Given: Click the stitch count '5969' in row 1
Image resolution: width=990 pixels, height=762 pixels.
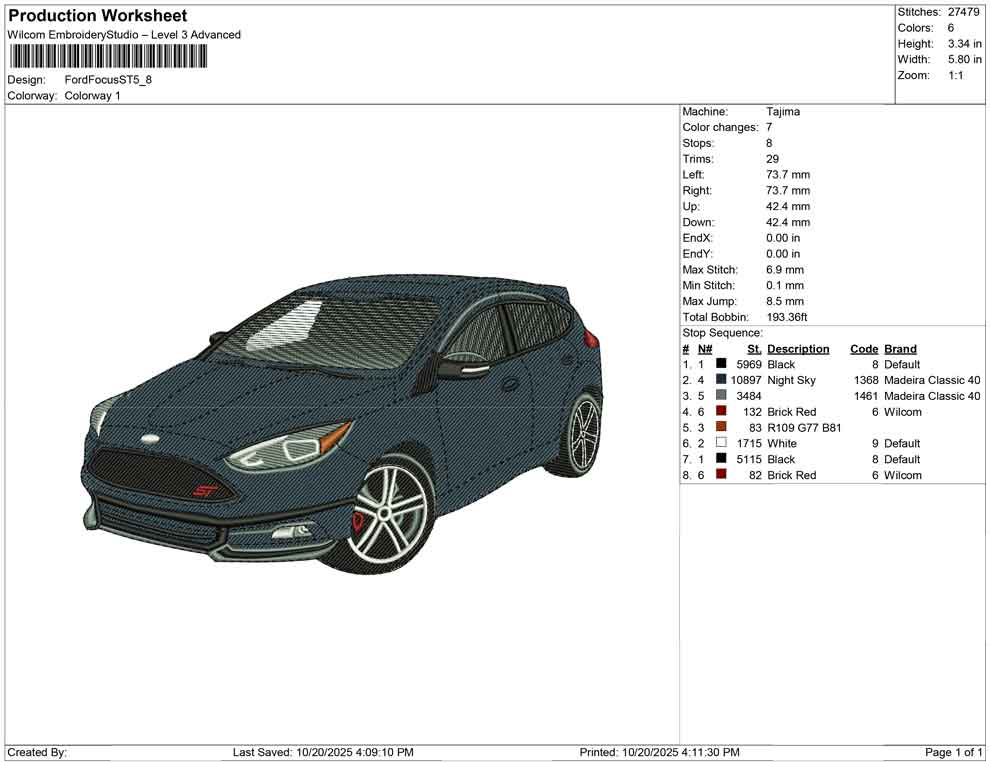Looking at the screenshot, I should [x=749, y=364].
